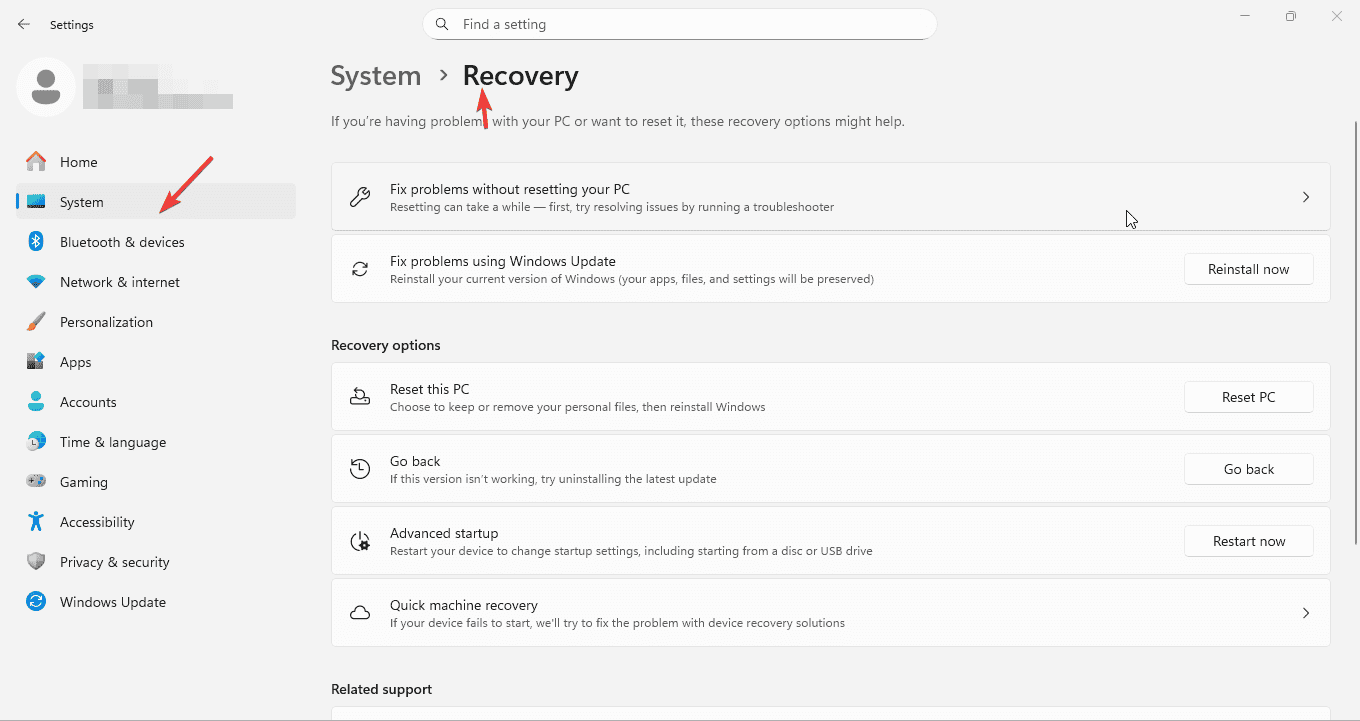Click the Recovery page title
1360x721 pixels.
click(520, 76)
